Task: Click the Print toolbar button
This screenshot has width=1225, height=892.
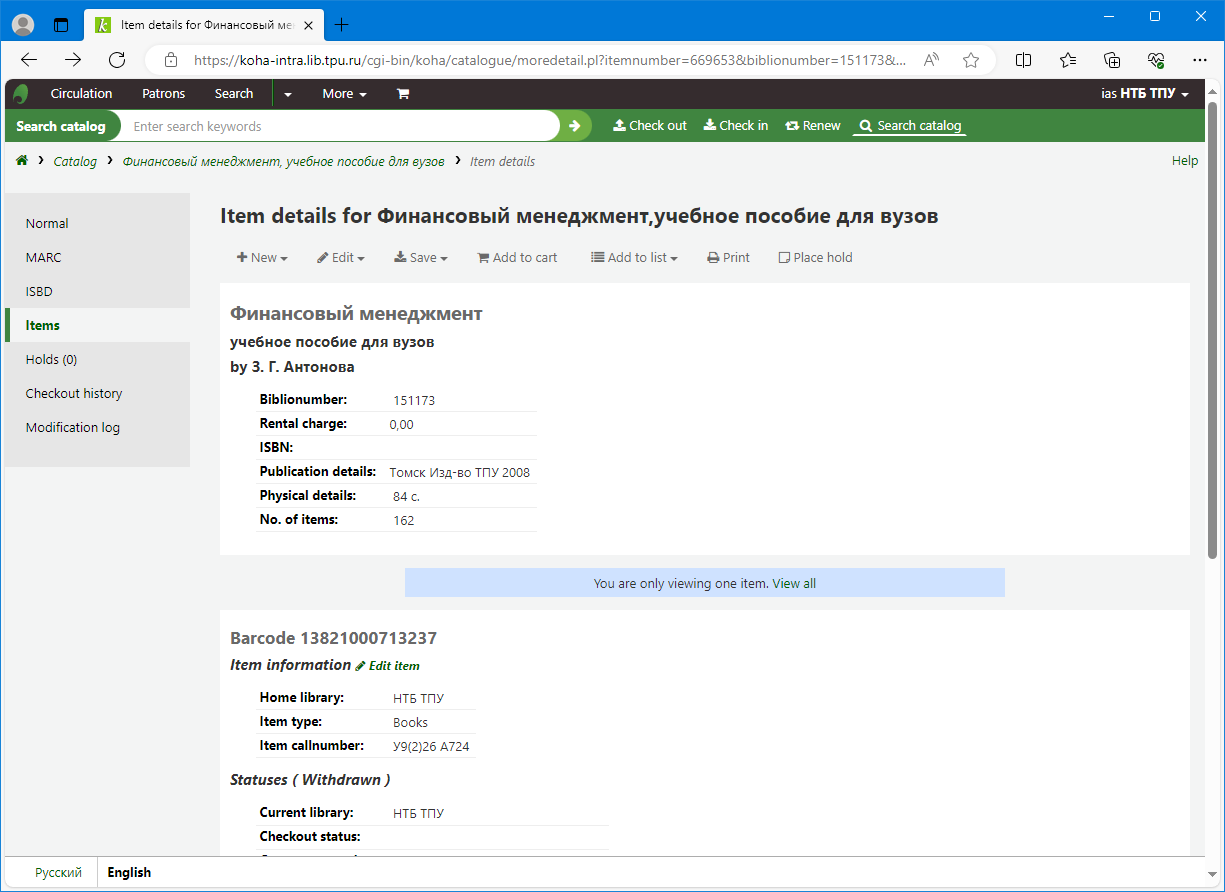Action: (728, 258)
